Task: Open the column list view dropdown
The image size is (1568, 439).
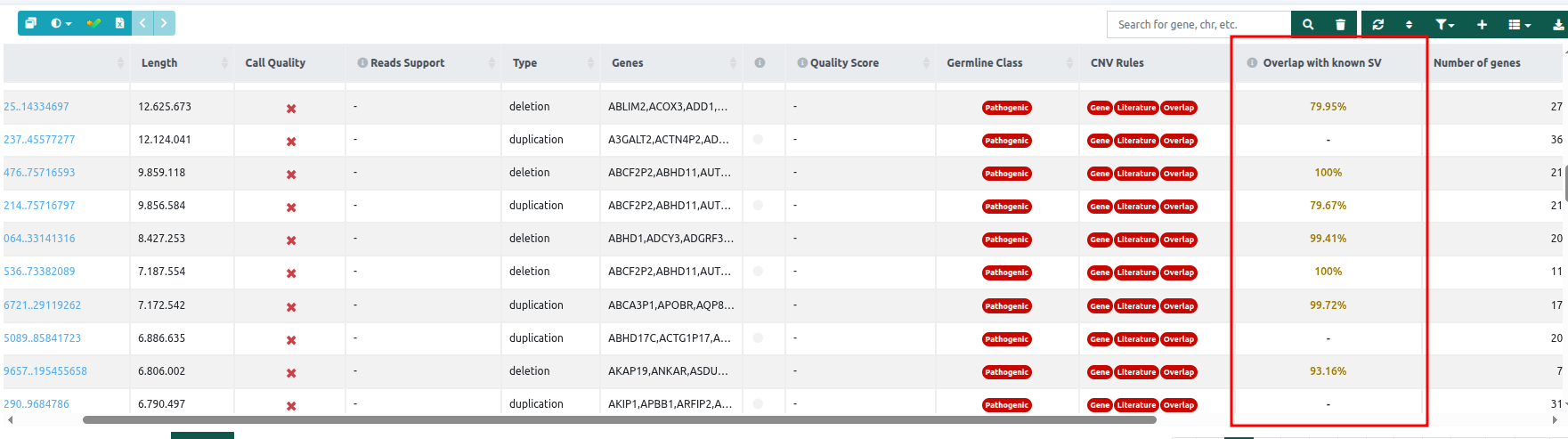Action: tap(1519, 25)
